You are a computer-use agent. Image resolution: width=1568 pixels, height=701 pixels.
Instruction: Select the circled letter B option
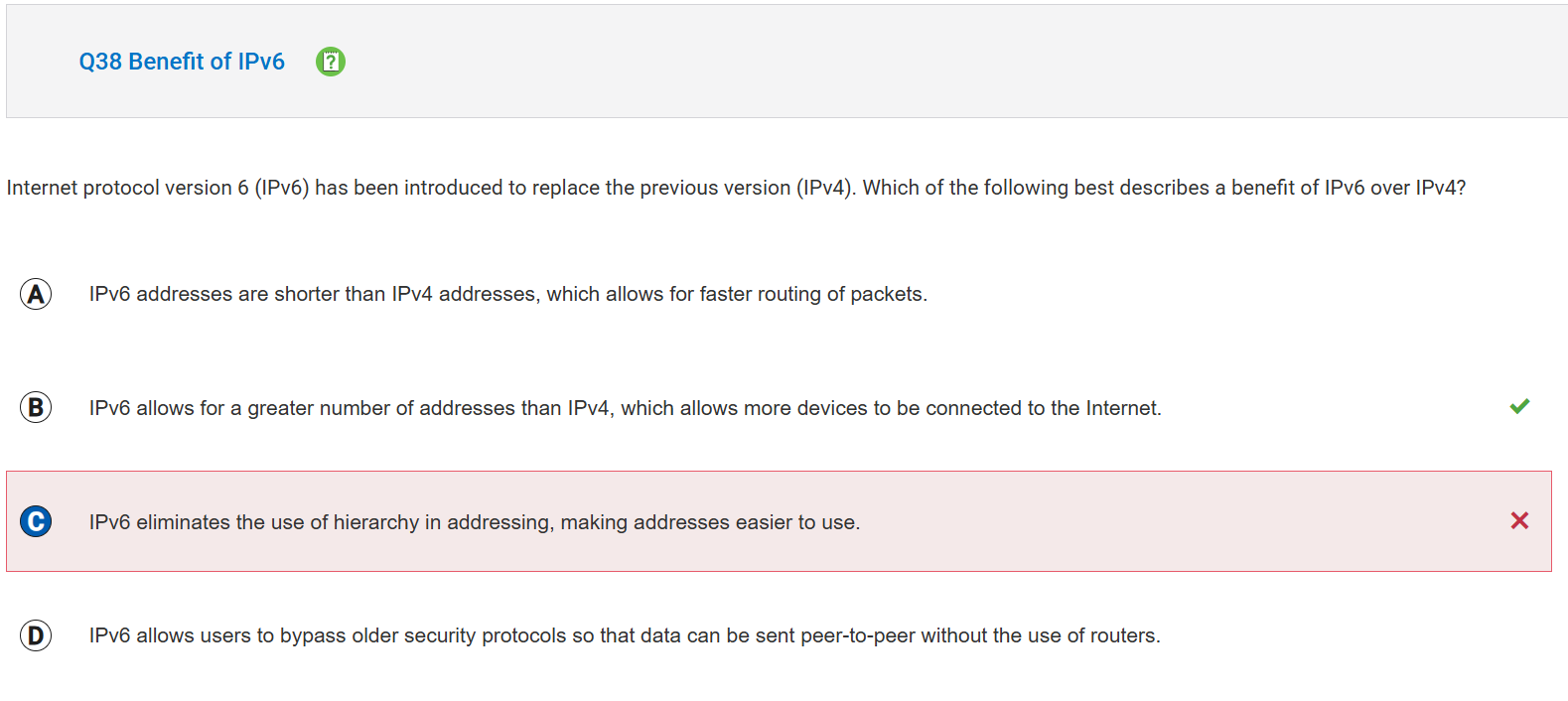pos(36,407)
